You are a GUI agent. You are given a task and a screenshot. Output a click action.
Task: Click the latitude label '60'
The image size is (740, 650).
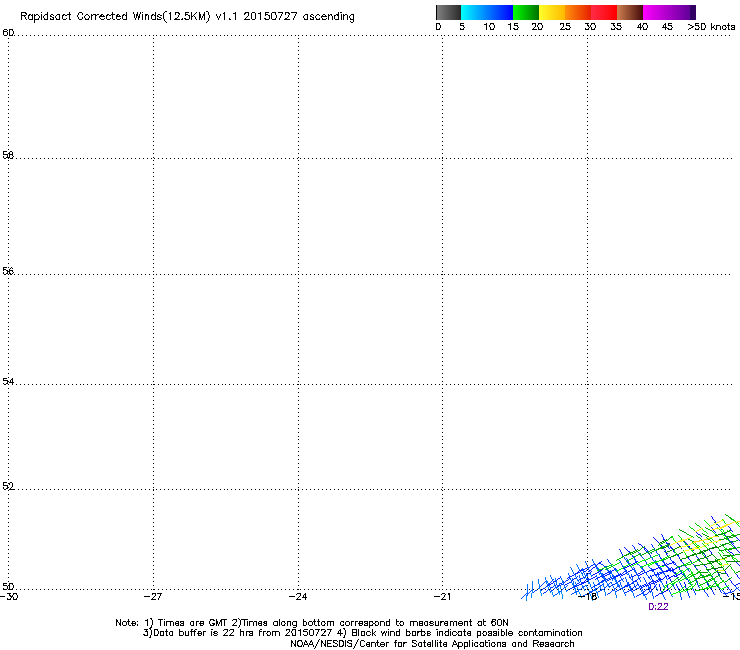8,33
